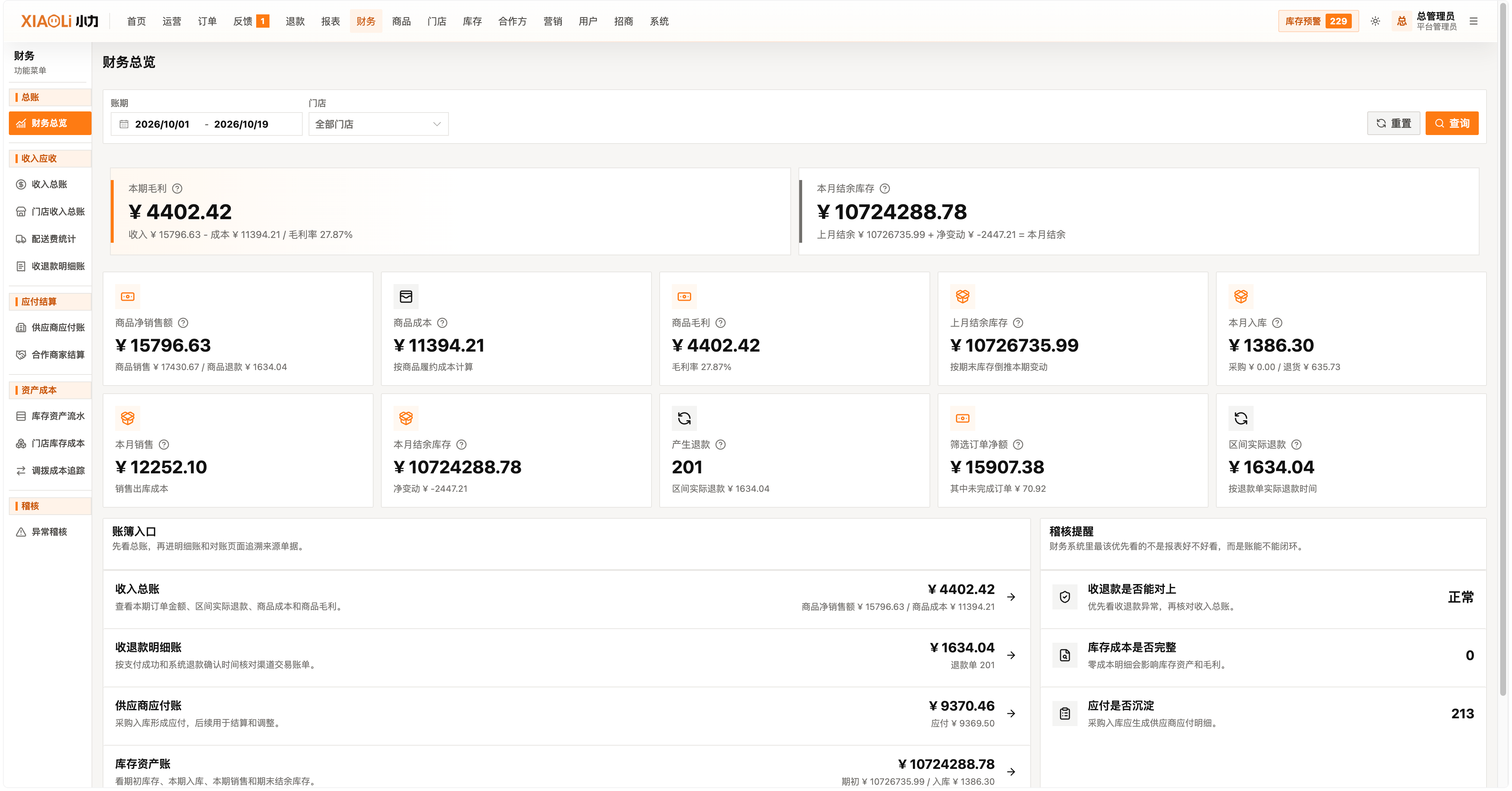Open the 订单 top menu
Image resolution: width=1512 pixels, height=791 pixels.
pyautogui.click(x=207, y=21)
